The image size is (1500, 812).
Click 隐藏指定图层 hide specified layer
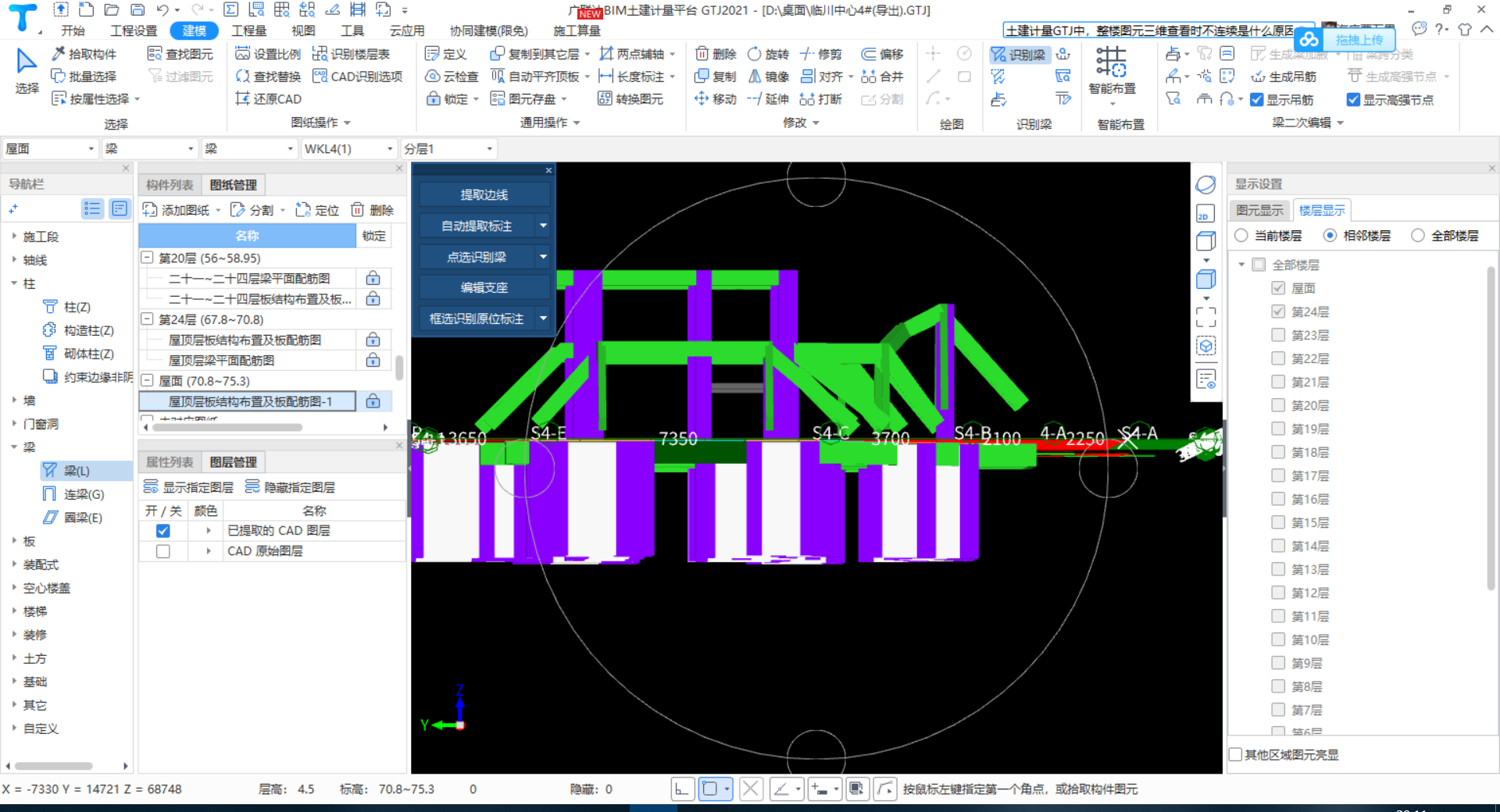[x=290, y=487]
